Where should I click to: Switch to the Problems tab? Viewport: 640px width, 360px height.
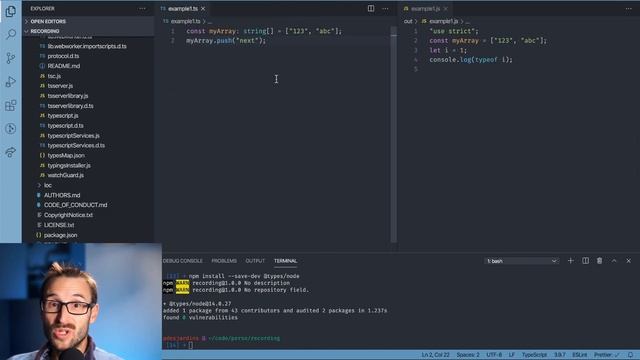pyautogui.click(x=224, y=261)
